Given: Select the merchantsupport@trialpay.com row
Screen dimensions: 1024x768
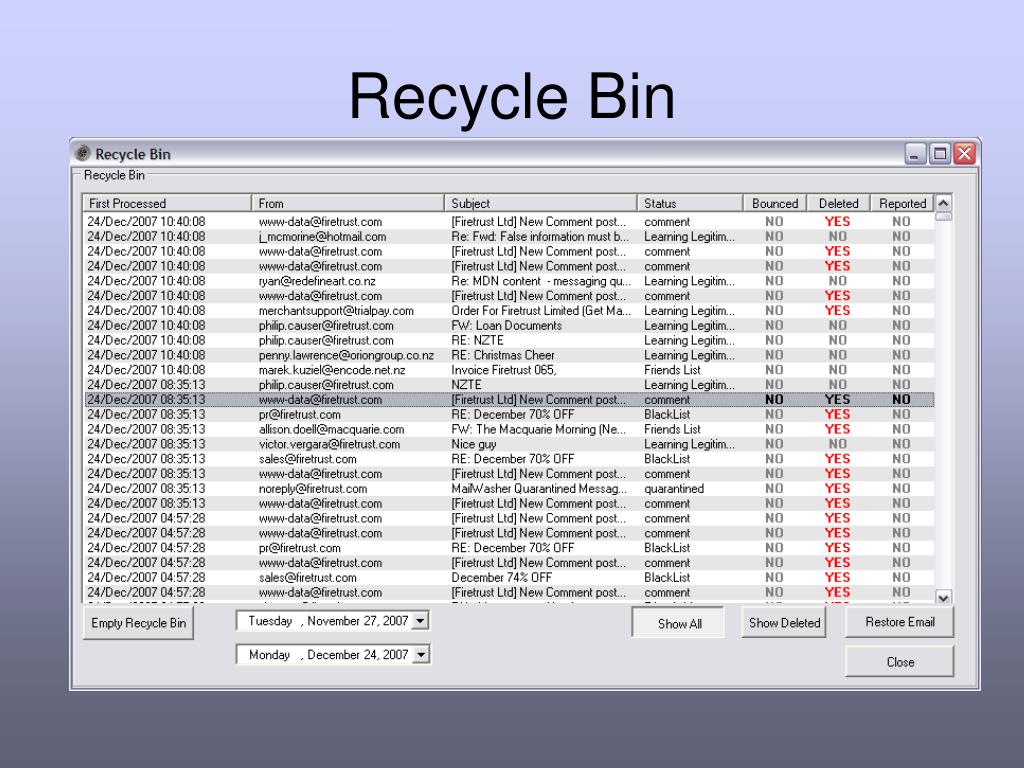Looking at the screenshot, I should coord(509,311).
